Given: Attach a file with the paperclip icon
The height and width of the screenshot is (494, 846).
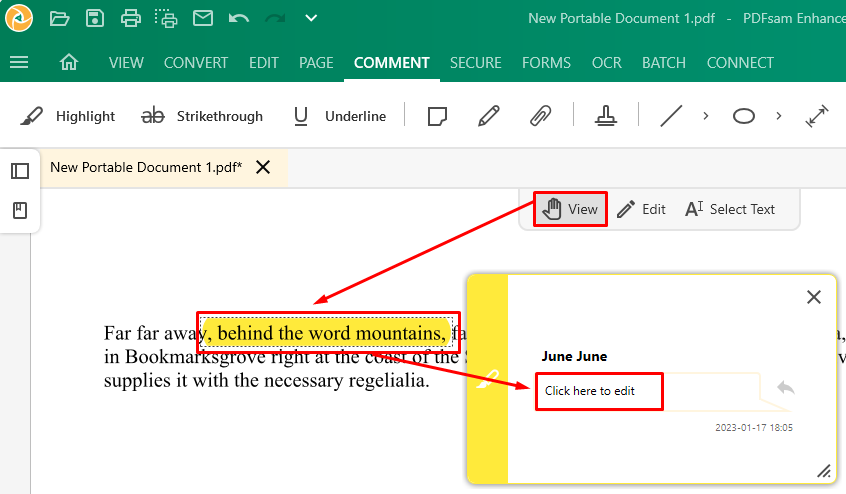Looking at the screenshot, I should pos(540,116).
